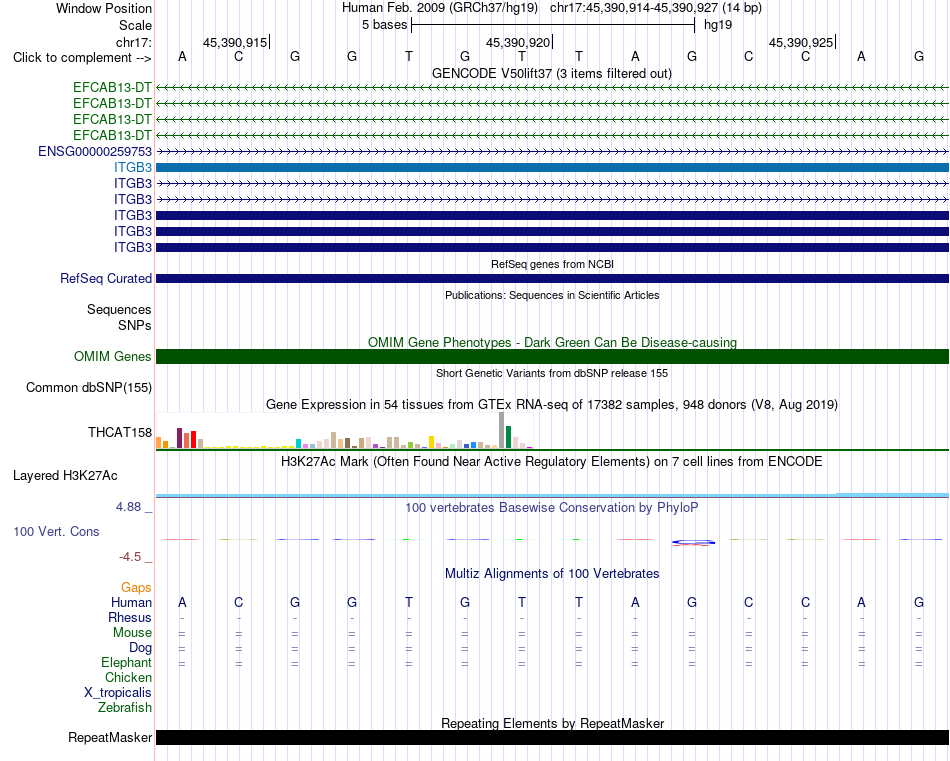Click the blue oval conservation marker

(x=693, y=542)
